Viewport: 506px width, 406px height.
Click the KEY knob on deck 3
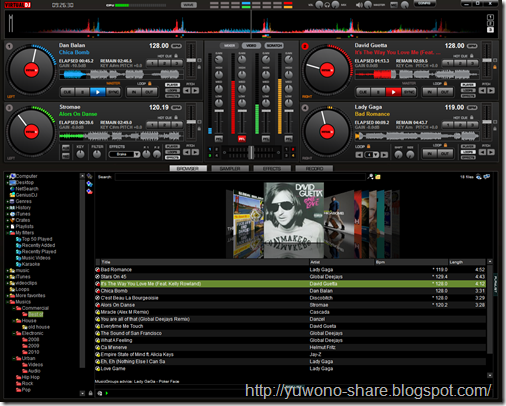tap(80, 154)
